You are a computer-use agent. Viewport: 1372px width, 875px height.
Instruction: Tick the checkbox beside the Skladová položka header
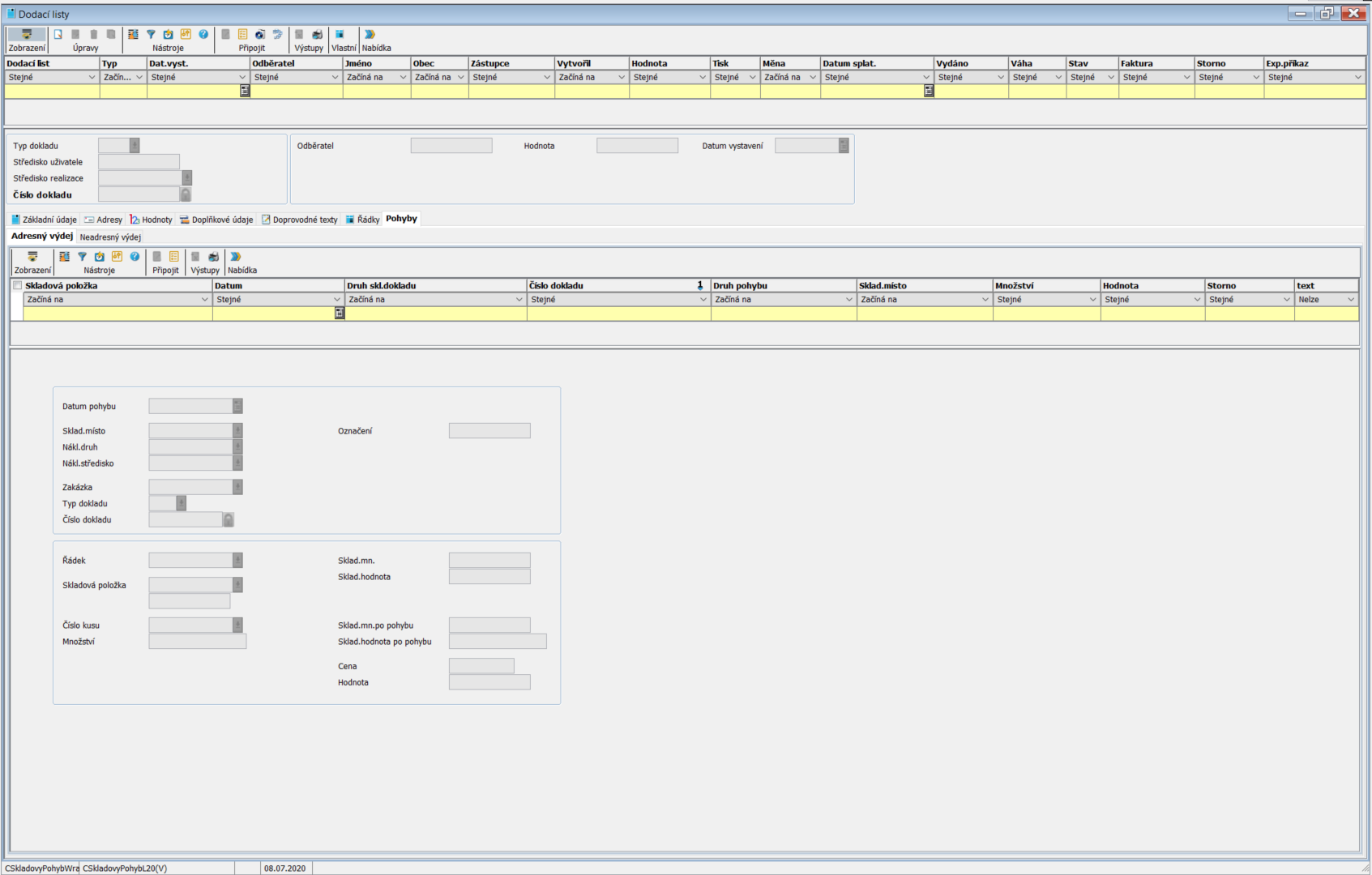(x=17, y=285)
